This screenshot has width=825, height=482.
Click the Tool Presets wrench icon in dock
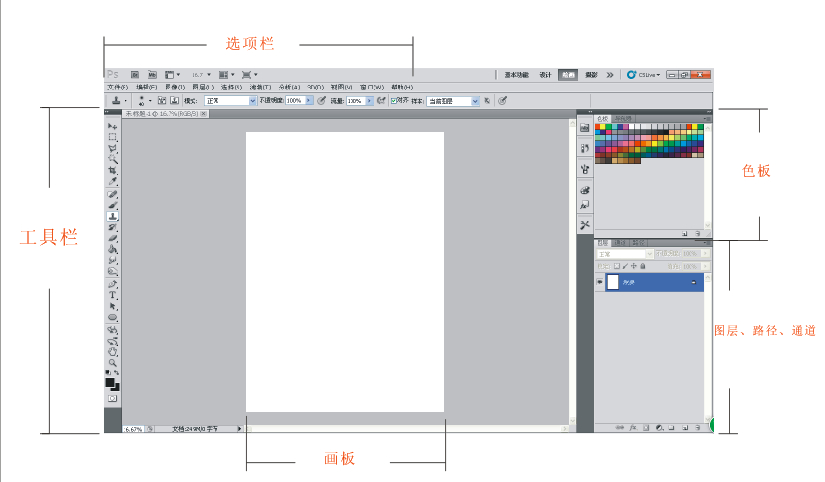[585, 225]
